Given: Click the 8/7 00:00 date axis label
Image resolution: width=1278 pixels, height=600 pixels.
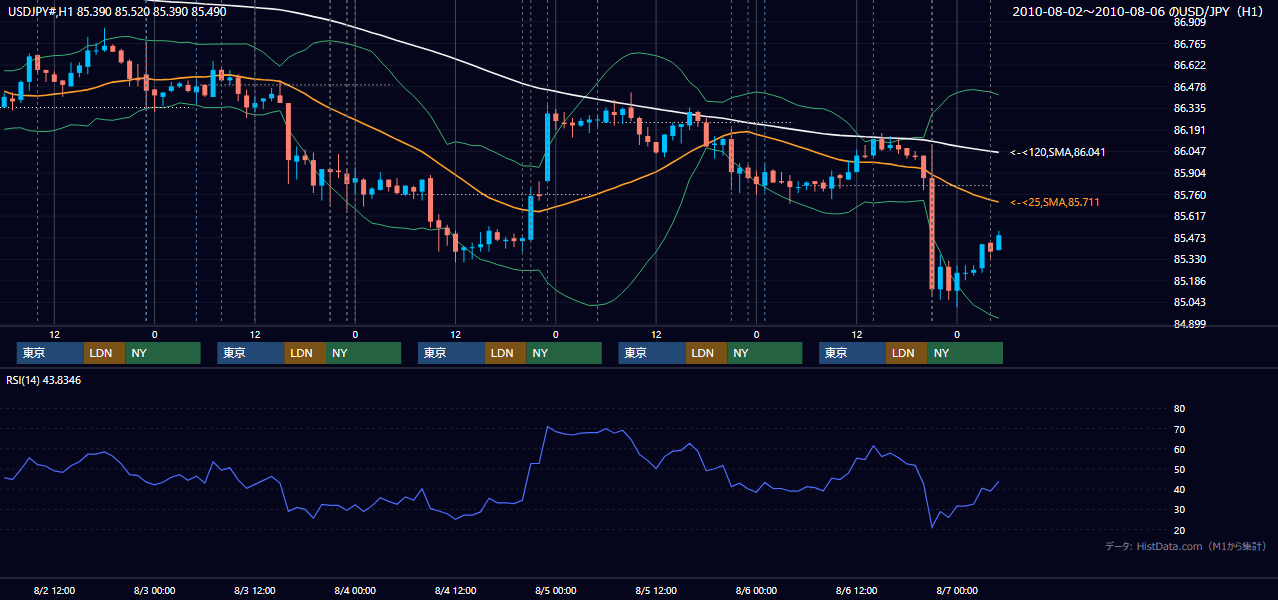Looking at the screenshot, I should click(x=957, y=590).
